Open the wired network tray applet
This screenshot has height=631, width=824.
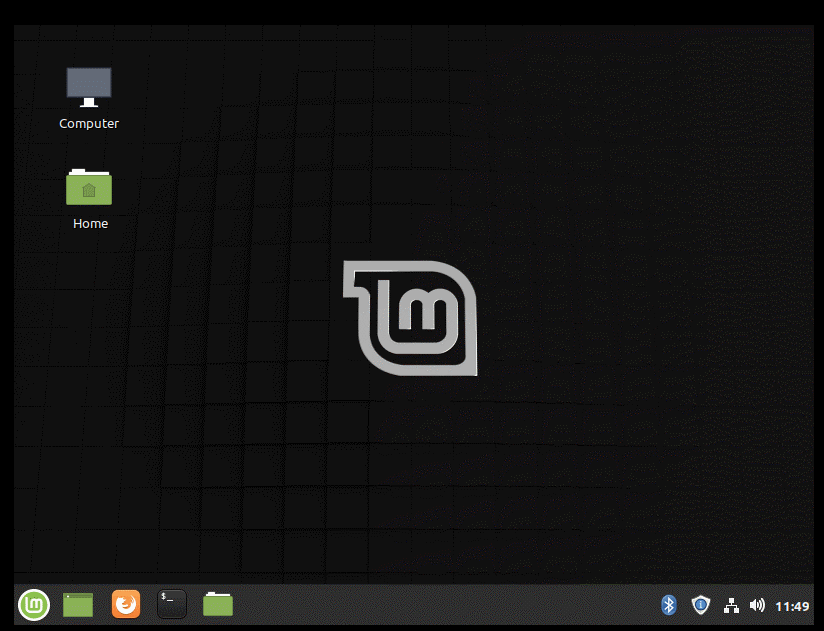click(x=732, y=606)
